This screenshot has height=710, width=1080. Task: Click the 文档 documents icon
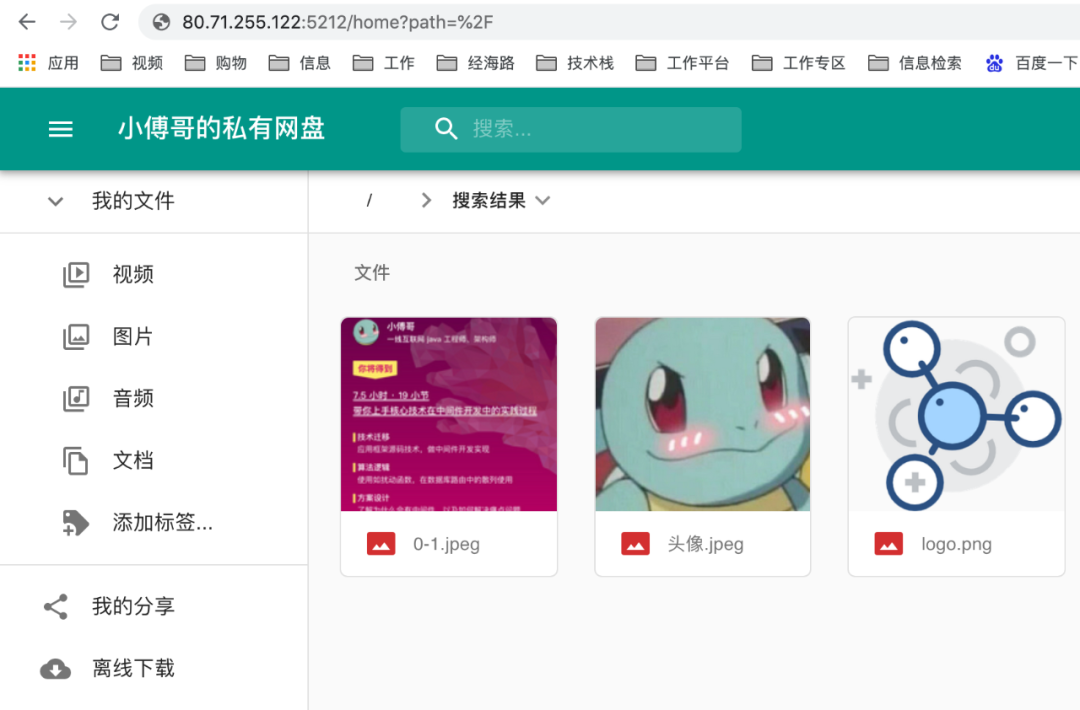point(76,461)
